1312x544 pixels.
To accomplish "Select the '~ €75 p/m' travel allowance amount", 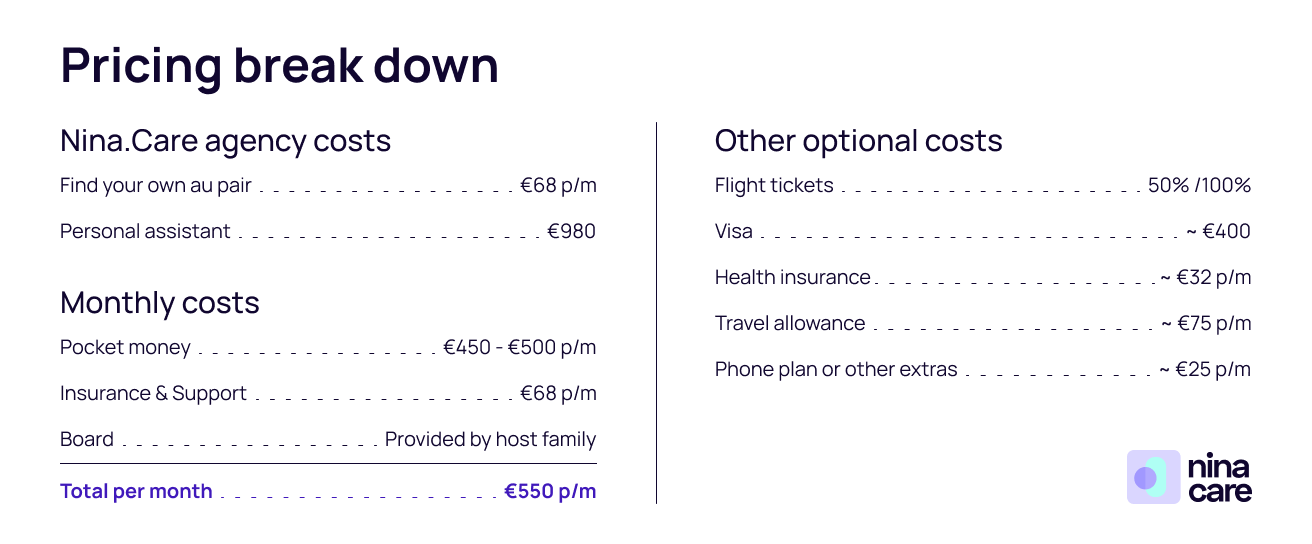I will pos(1205,324).
